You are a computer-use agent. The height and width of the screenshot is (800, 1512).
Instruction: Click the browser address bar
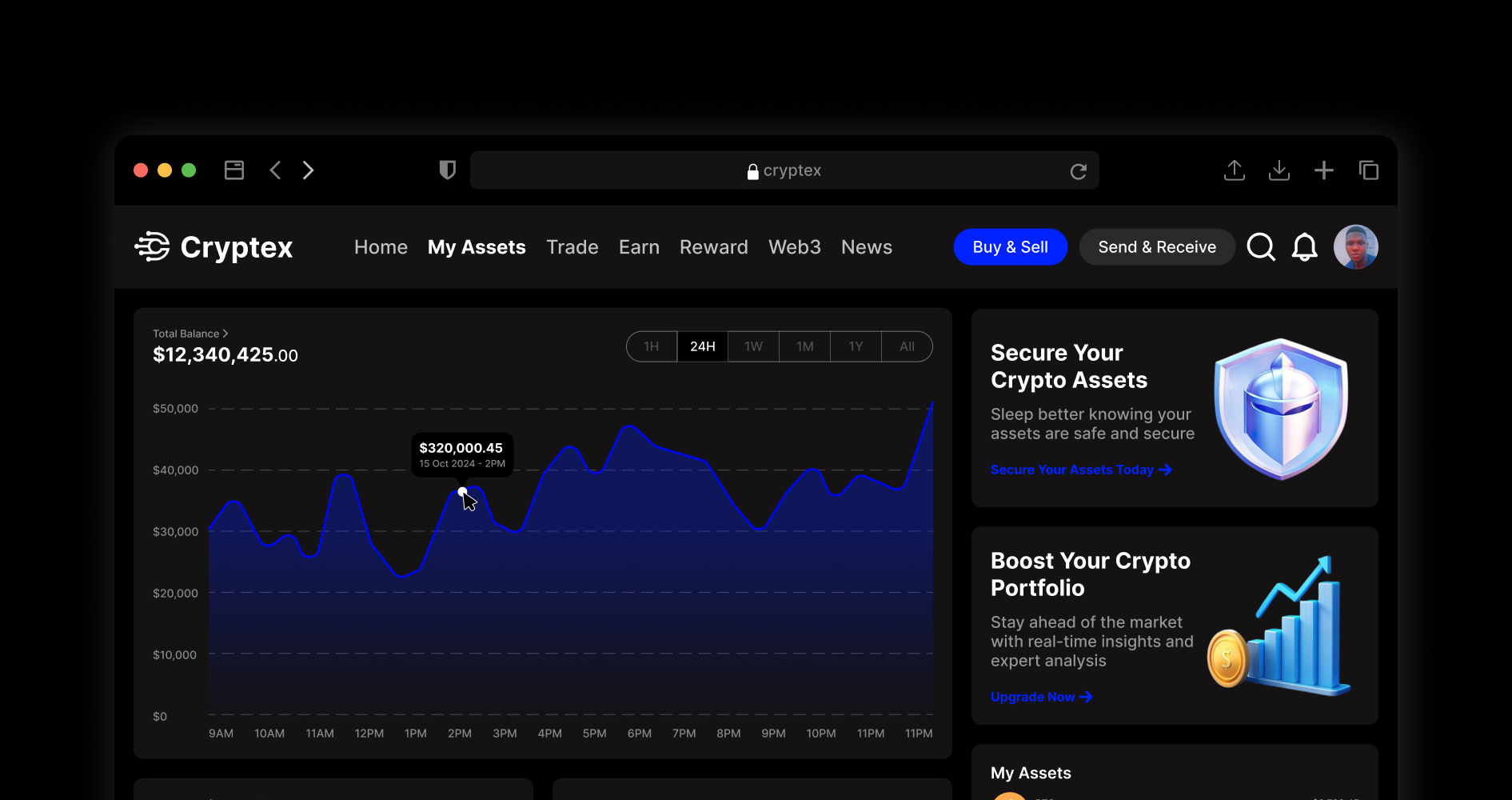784,170
